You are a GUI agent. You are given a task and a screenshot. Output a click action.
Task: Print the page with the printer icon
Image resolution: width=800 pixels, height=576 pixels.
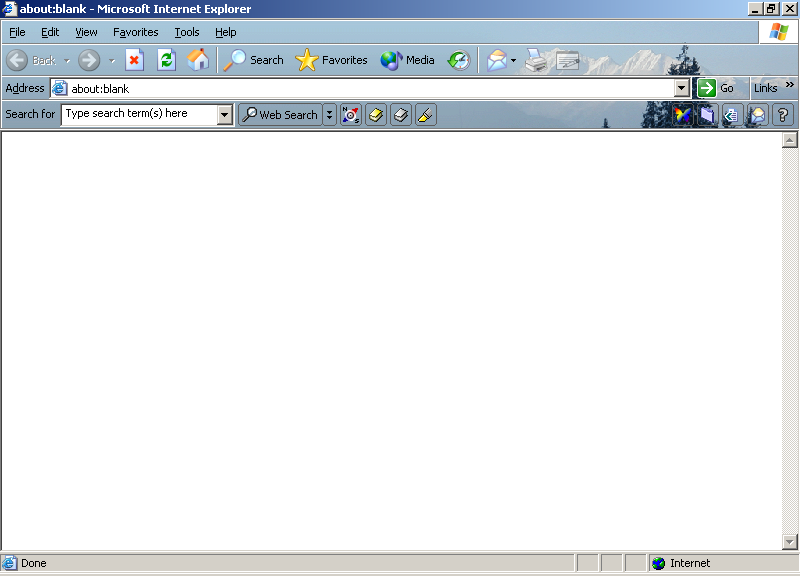click(x=536, y=60)
